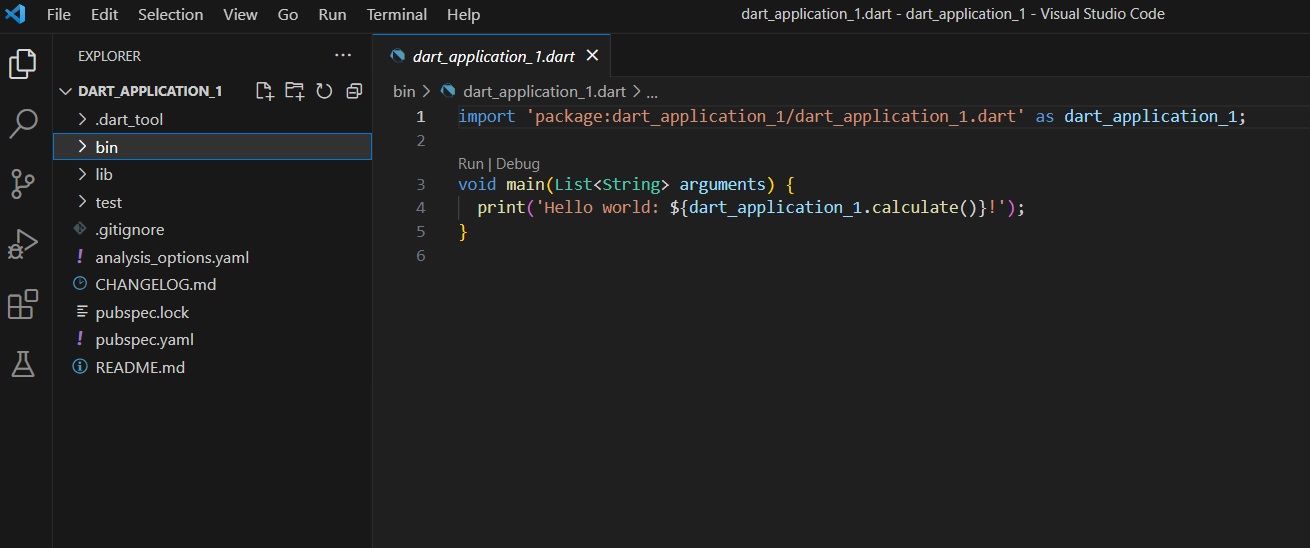
Task: Open the Selection menu
Action: click(x=170, y=14)
